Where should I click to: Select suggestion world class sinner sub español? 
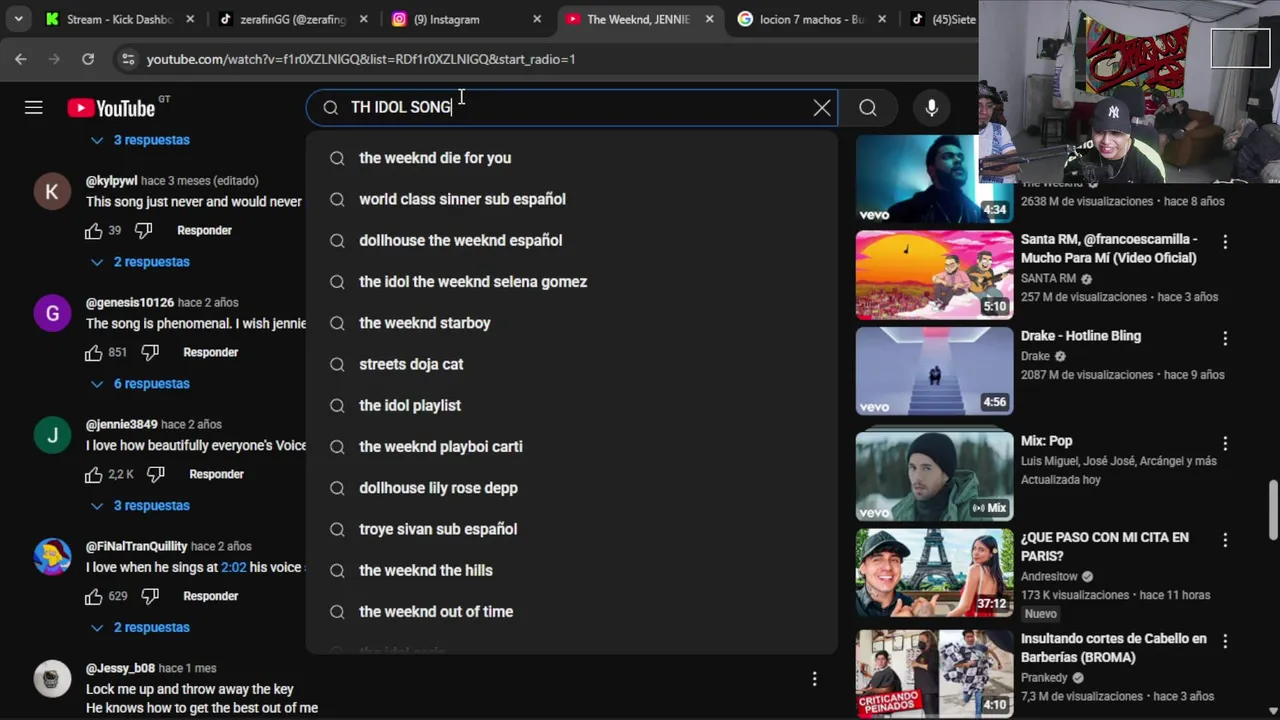pos(572,199)
